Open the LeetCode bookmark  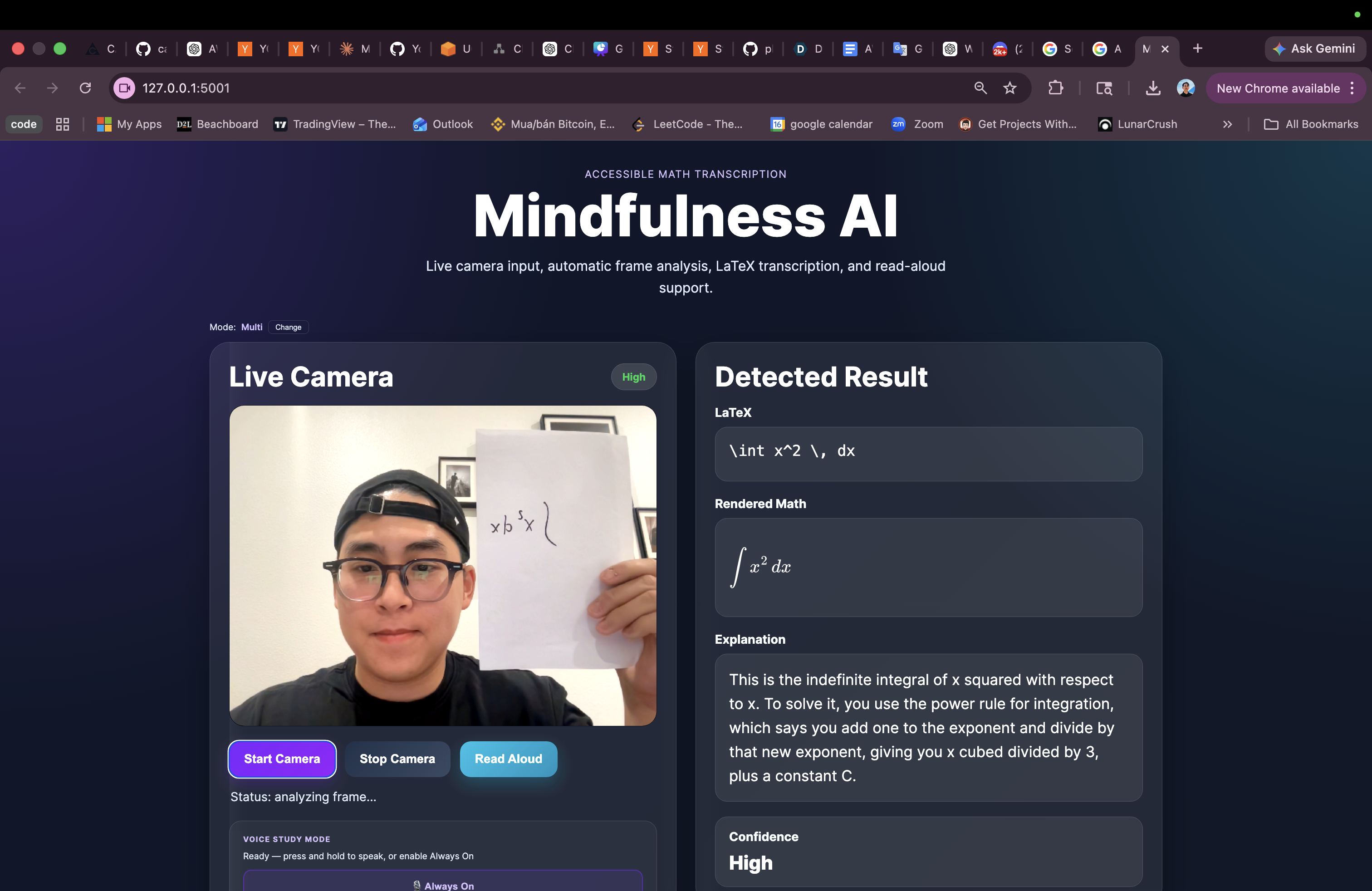tap(687, 124)
